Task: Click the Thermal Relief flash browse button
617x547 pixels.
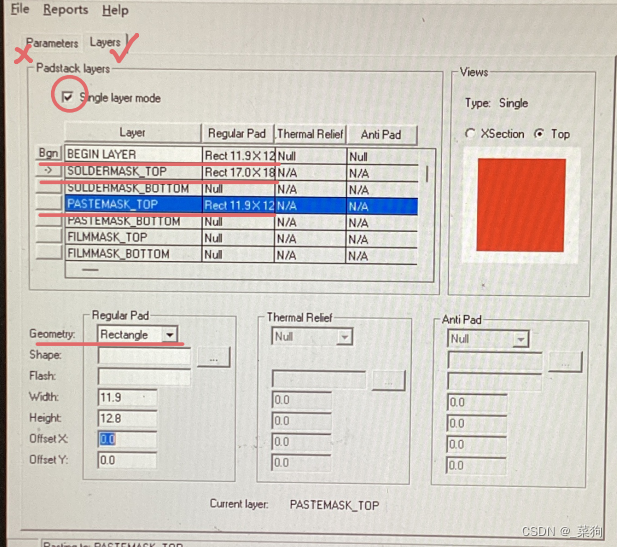Action: (388, 380)
